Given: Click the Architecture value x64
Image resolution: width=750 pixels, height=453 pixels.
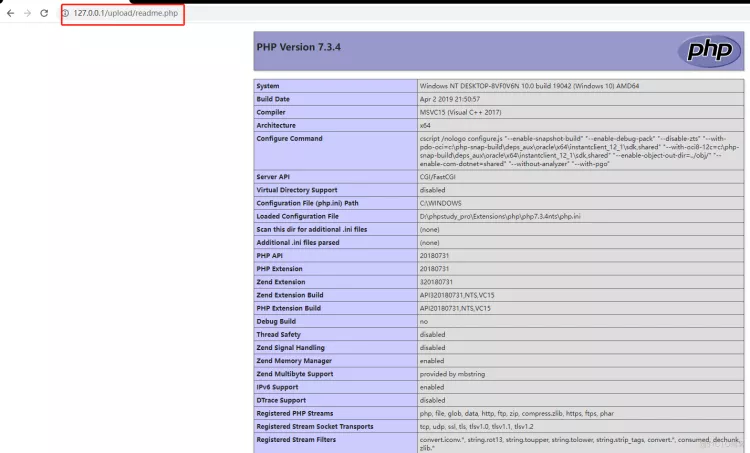Looking at the screenshot, I should [x=426, y=125].
